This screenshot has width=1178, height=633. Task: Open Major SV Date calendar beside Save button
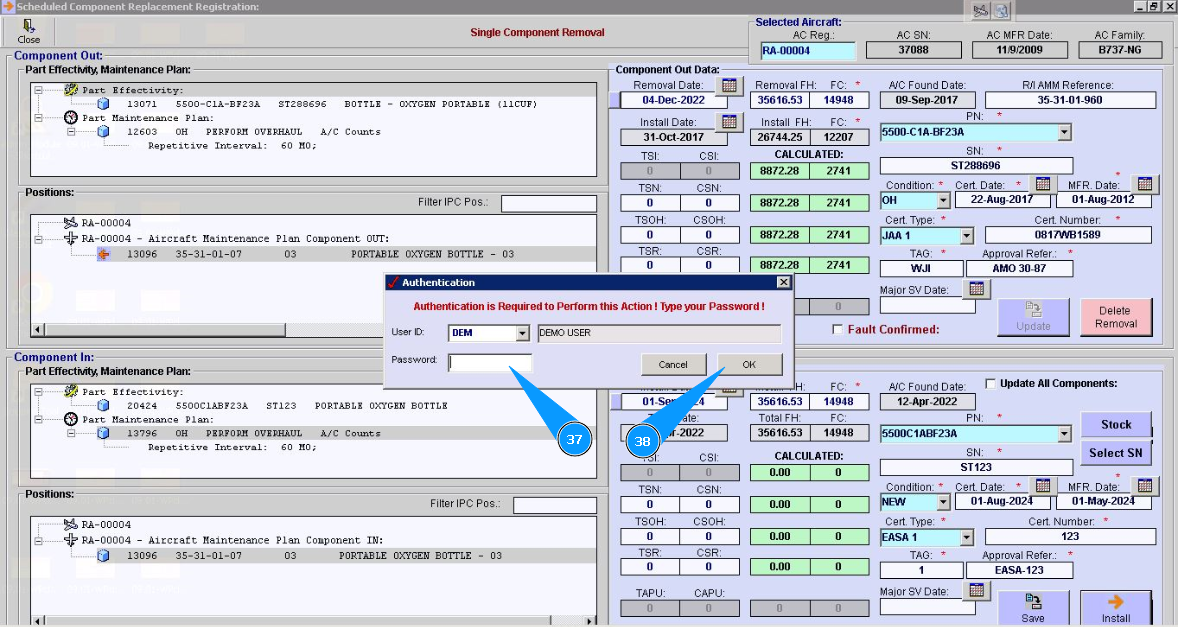click(977, 591)
